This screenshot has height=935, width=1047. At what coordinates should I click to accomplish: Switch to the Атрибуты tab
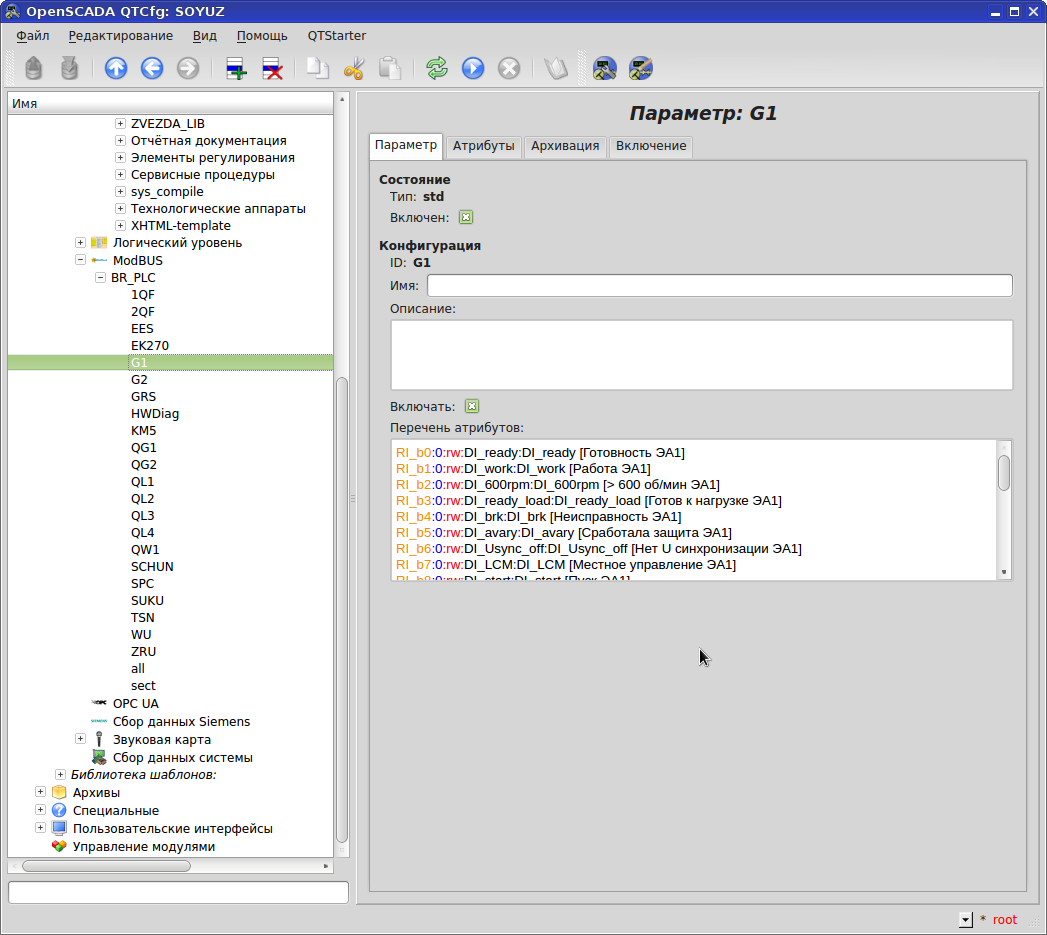coord(483,146)
